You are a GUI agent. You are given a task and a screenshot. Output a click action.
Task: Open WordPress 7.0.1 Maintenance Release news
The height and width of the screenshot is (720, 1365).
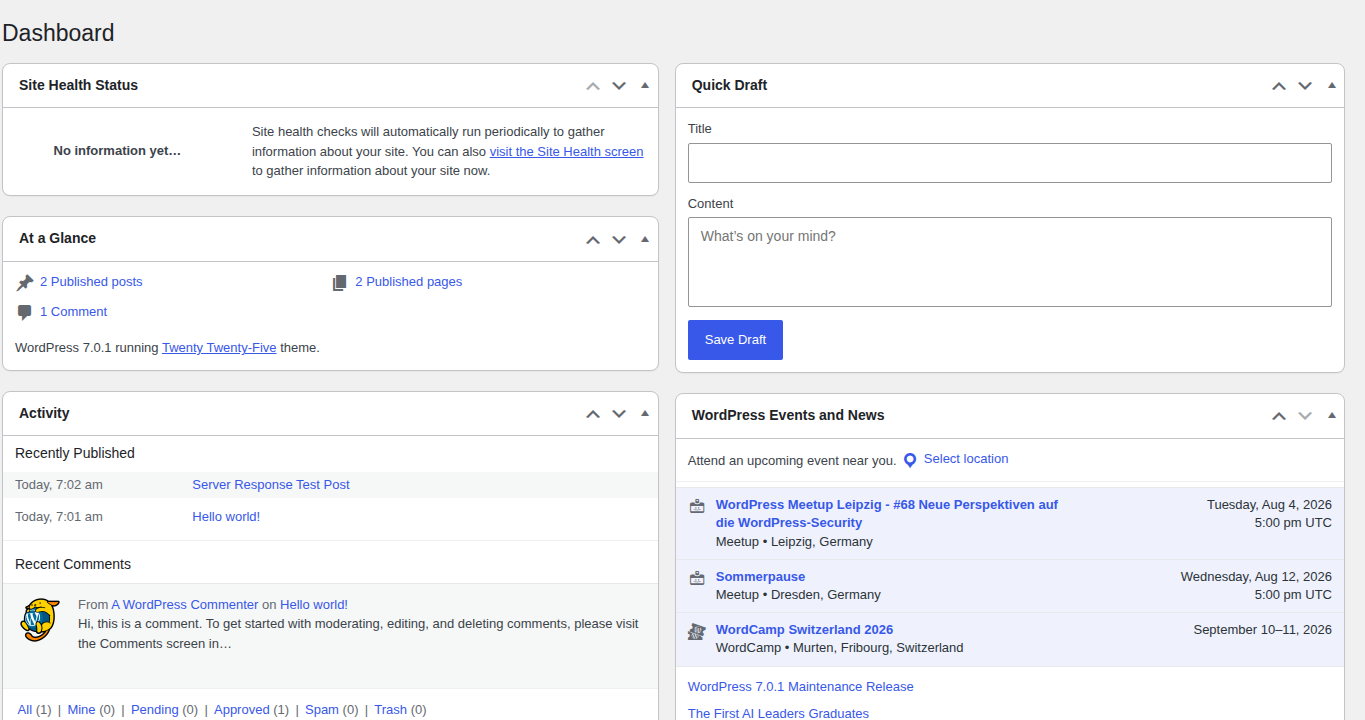point(801,687)
